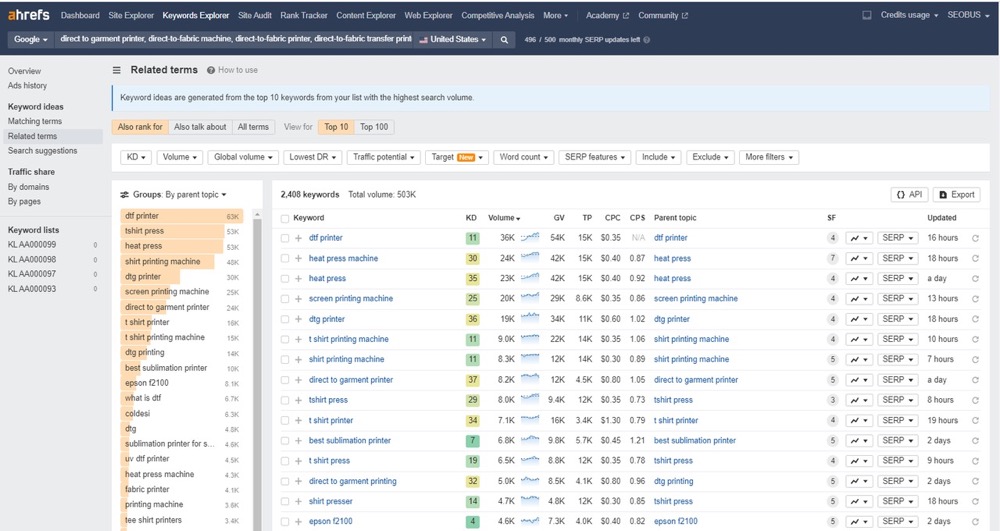Open Site Audit in top navigation

point(254,15)
